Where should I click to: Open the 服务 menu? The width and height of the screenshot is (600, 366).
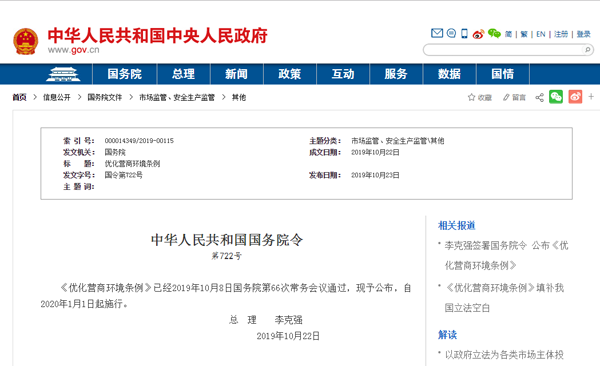point(396,74)
